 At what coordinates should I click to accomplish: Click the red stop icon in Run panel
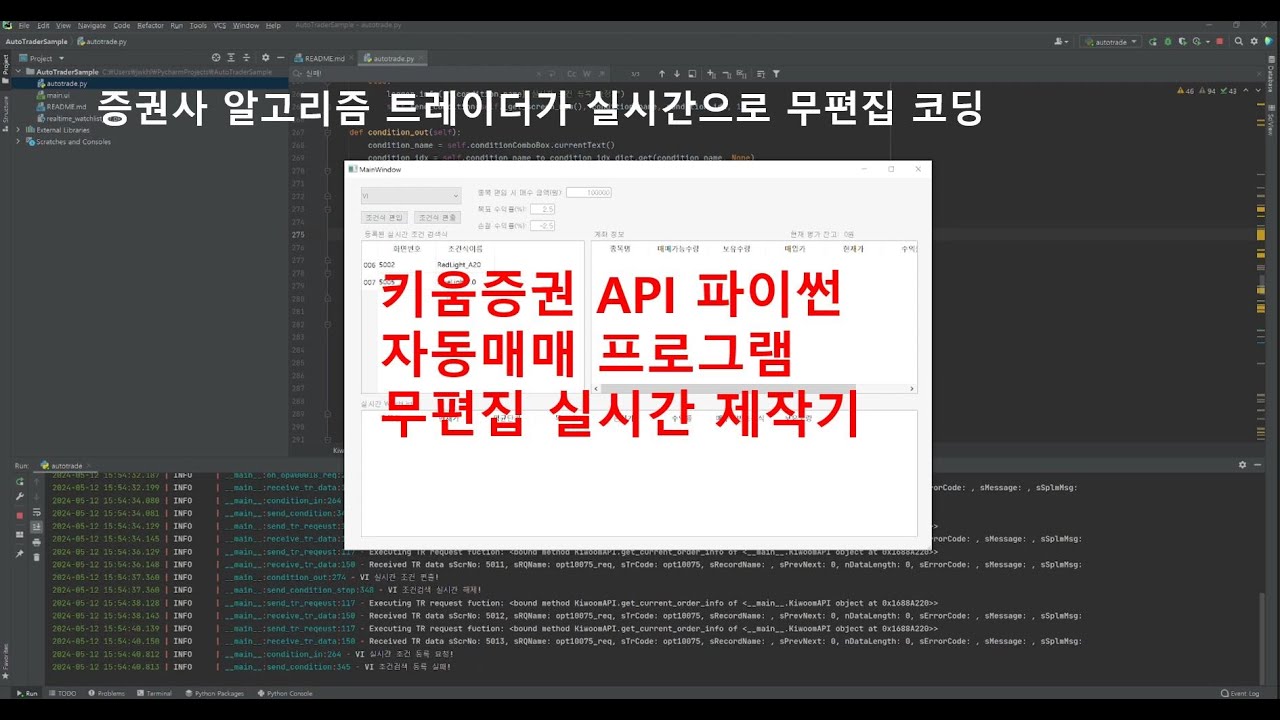click(x=19, y=514)
